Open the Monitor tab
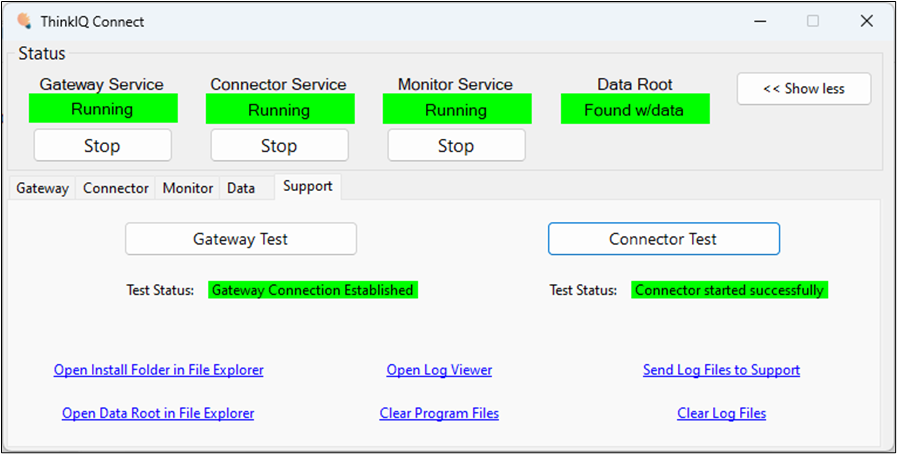897x454 pixels. (x=188, y=188)
